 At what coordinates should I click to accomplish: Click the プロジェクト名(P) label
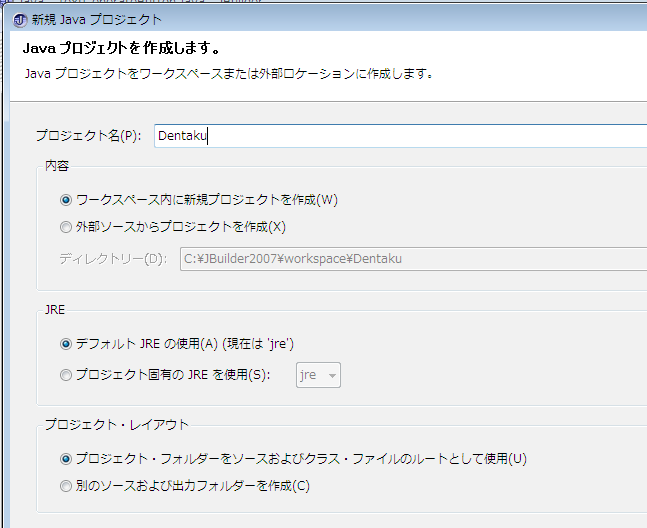(88, 136)
